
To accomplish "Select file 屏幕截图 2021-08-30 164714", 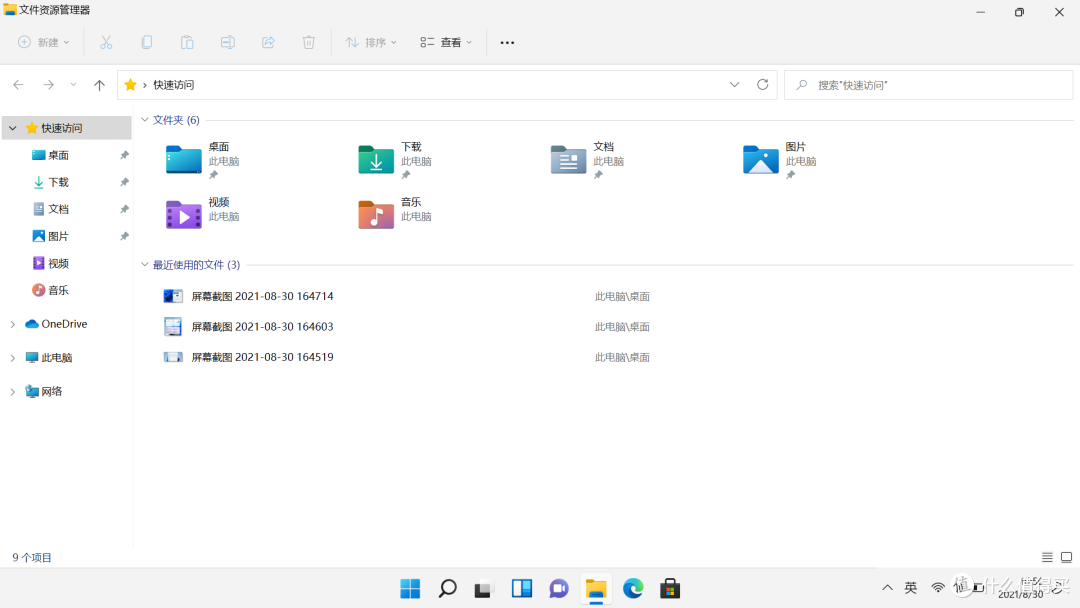I will [249, 296].
